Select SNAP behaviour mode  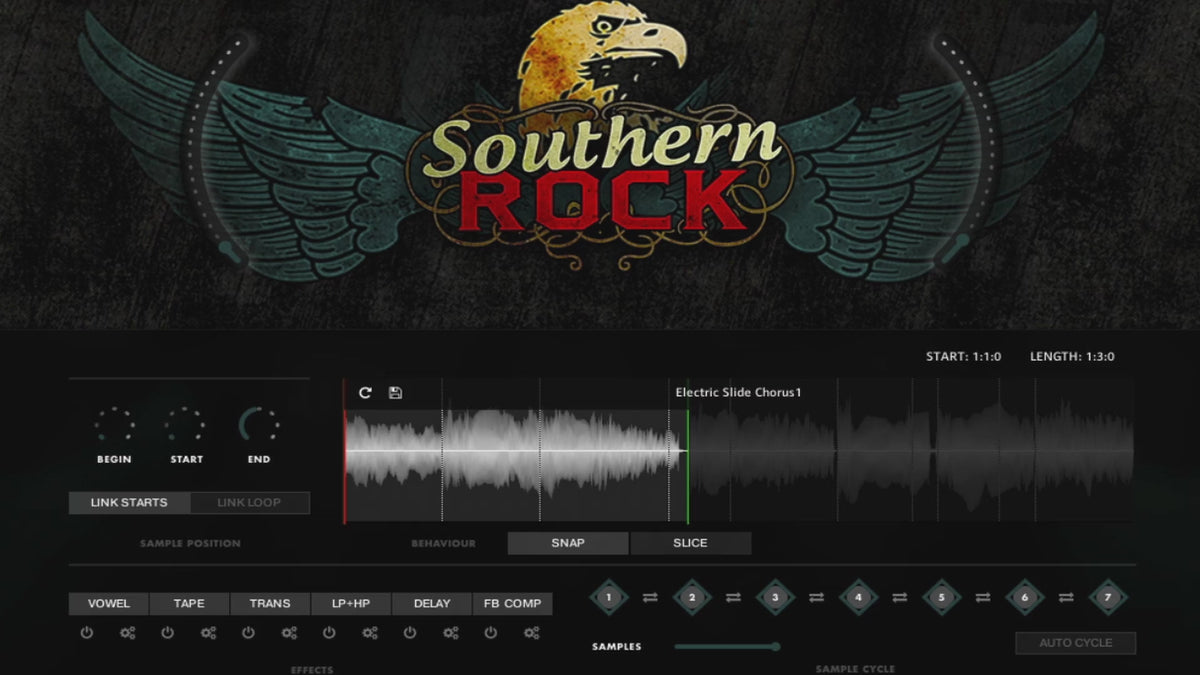[568, 543]
